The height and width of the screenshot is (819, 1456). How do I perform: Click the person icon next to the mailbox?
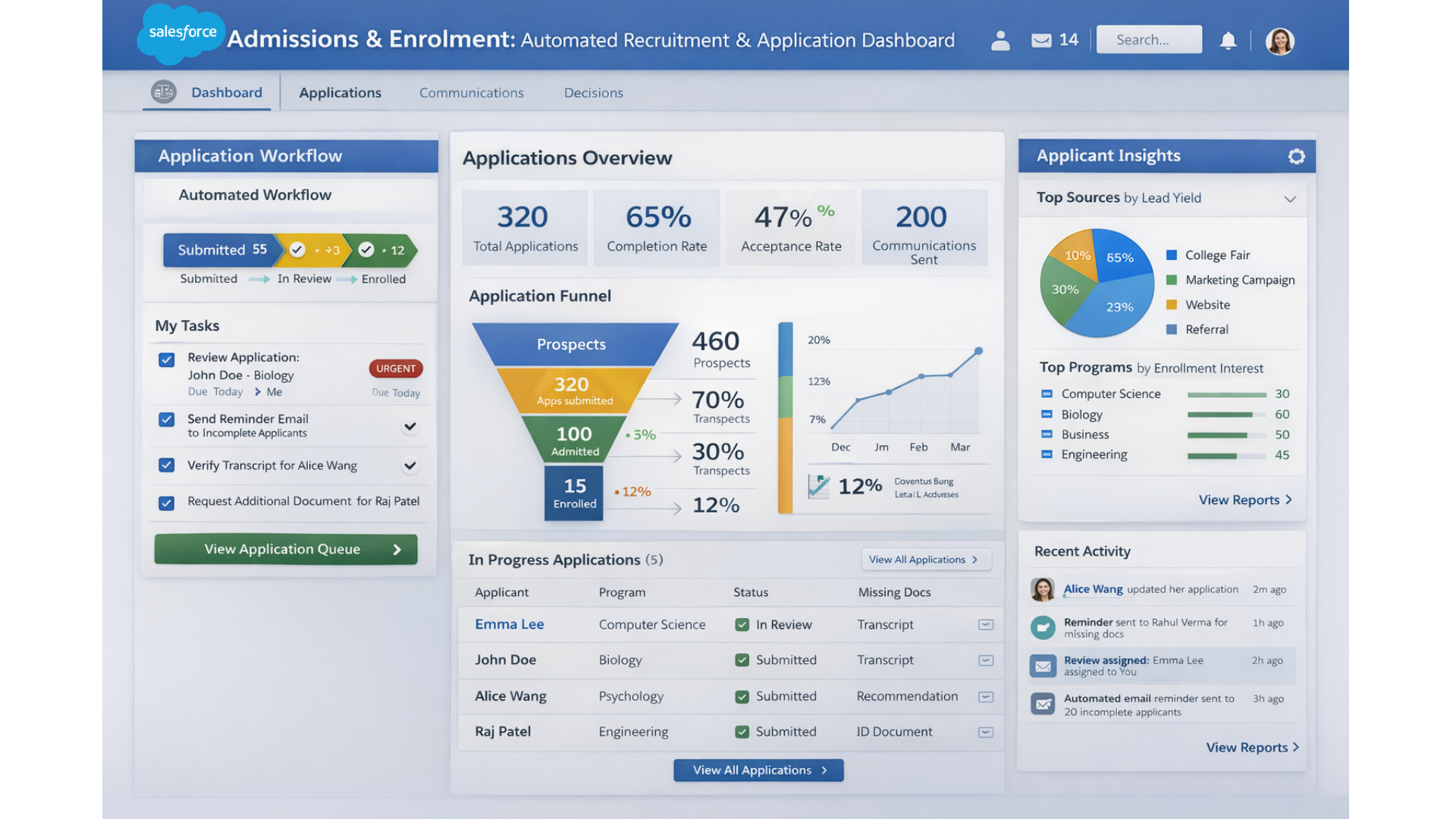[999, 40]
